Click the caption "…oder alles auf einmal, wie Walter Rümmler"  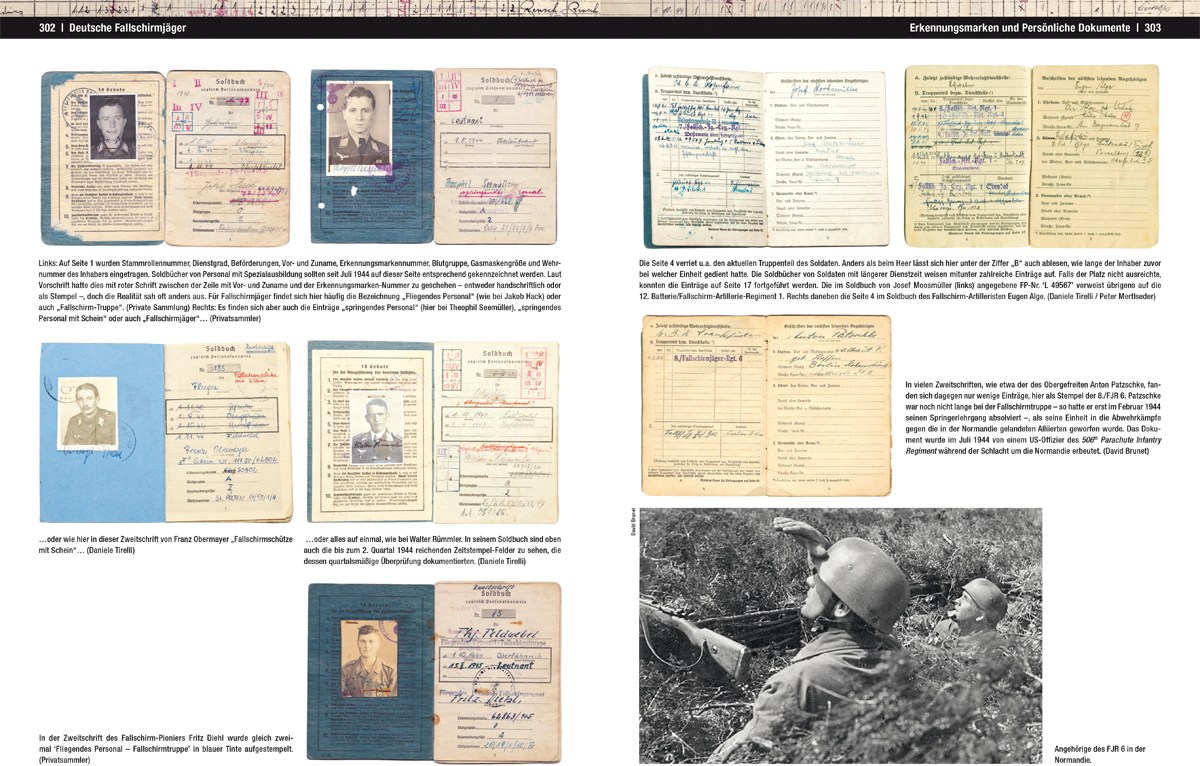(433, 552)
